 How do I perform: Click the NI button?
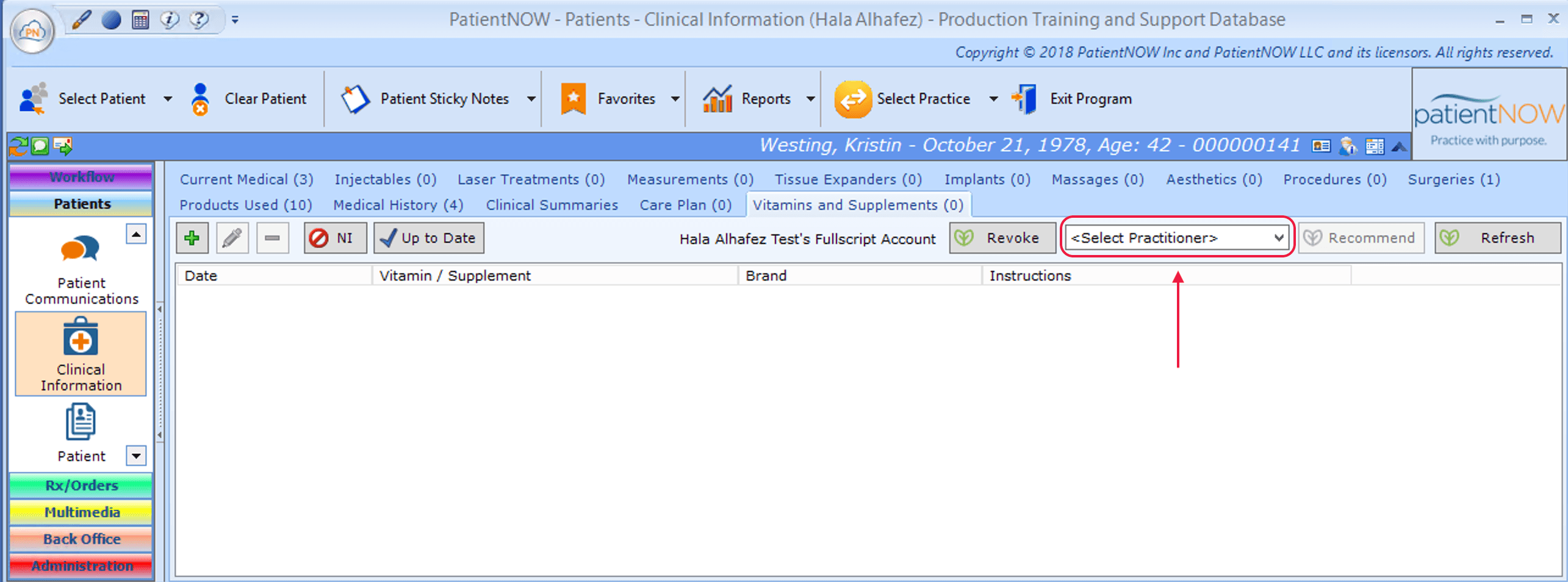click(x=335, y=238)
